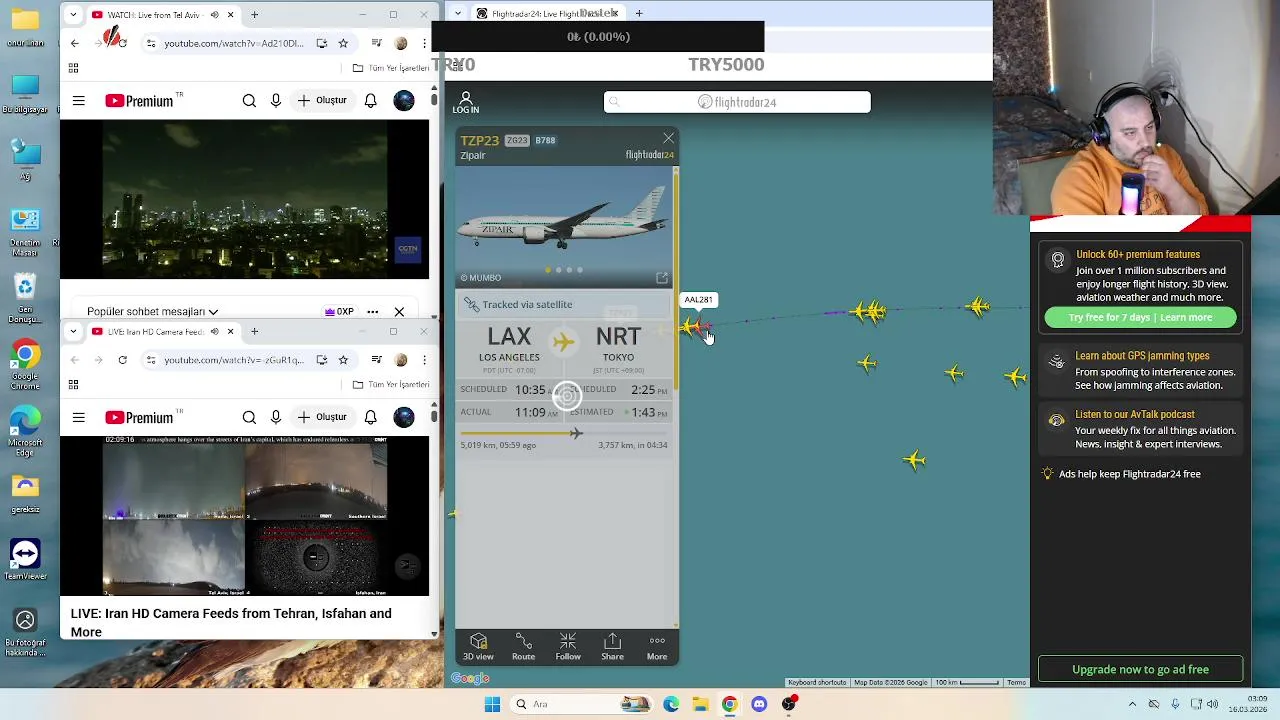1280x720 pixels.
Task: Click Keyboard shortcuts link on map
Action: 817,682
